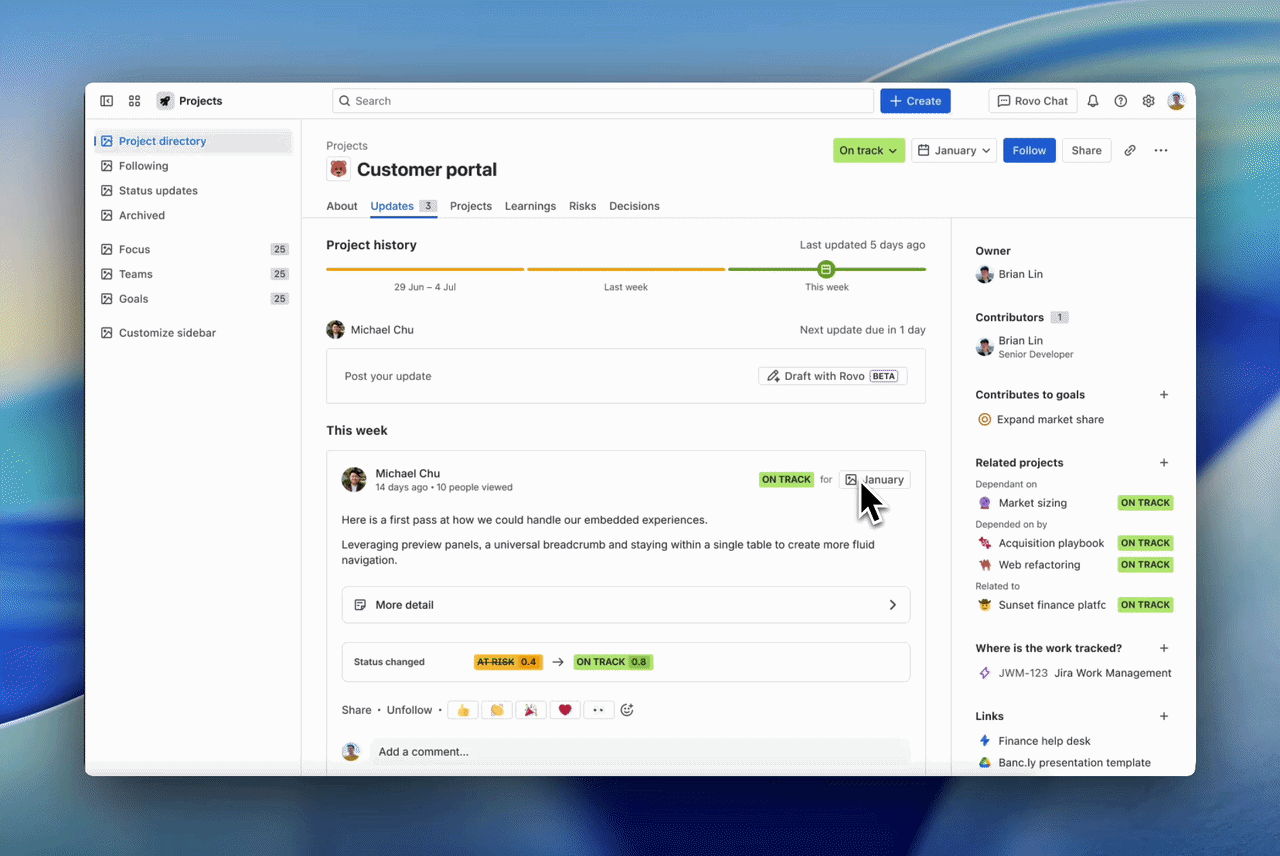Switch to the Risks tab
This screenshot has width=1280, height=856.
click(x=582, y=206)
